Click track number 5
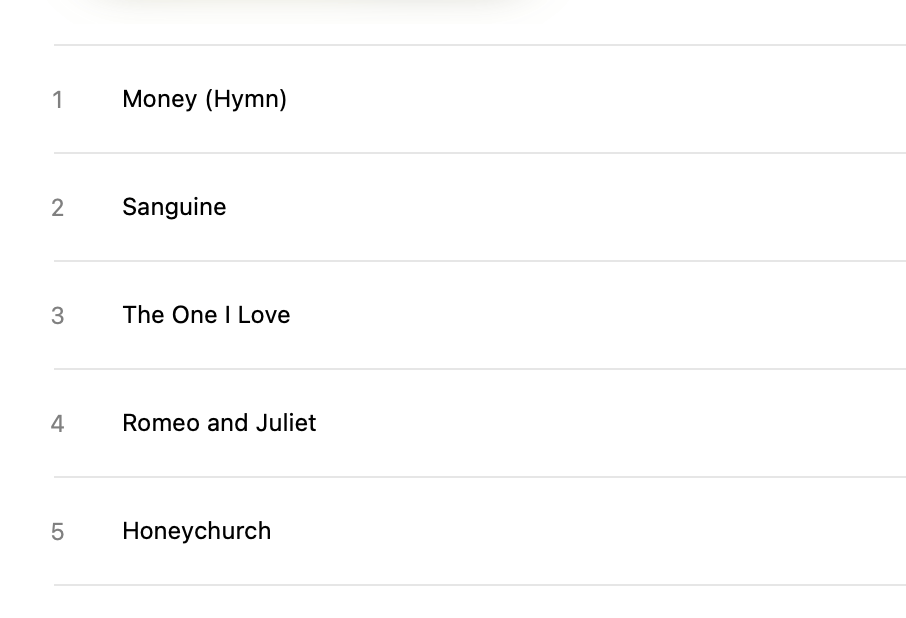This screenshot has height=618, width=906. click(58, 532)
